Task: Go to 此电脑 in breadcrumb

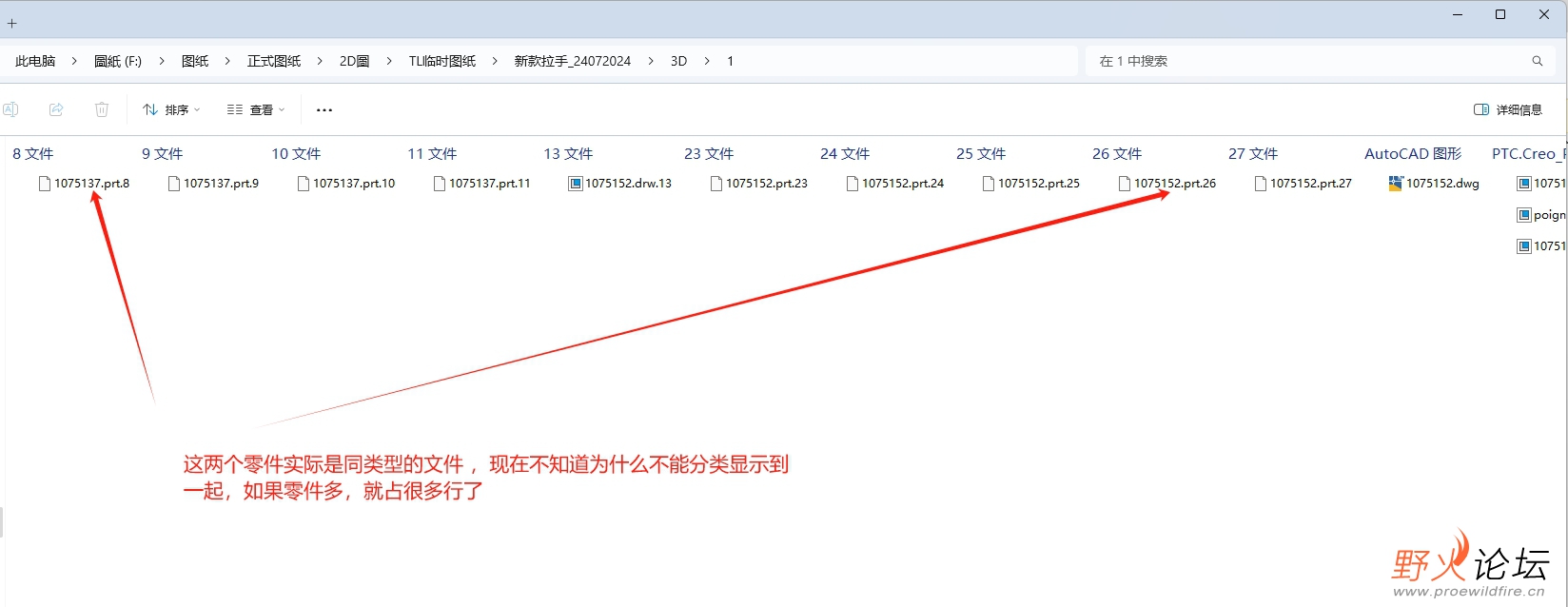Action: (x=35, y=61)
